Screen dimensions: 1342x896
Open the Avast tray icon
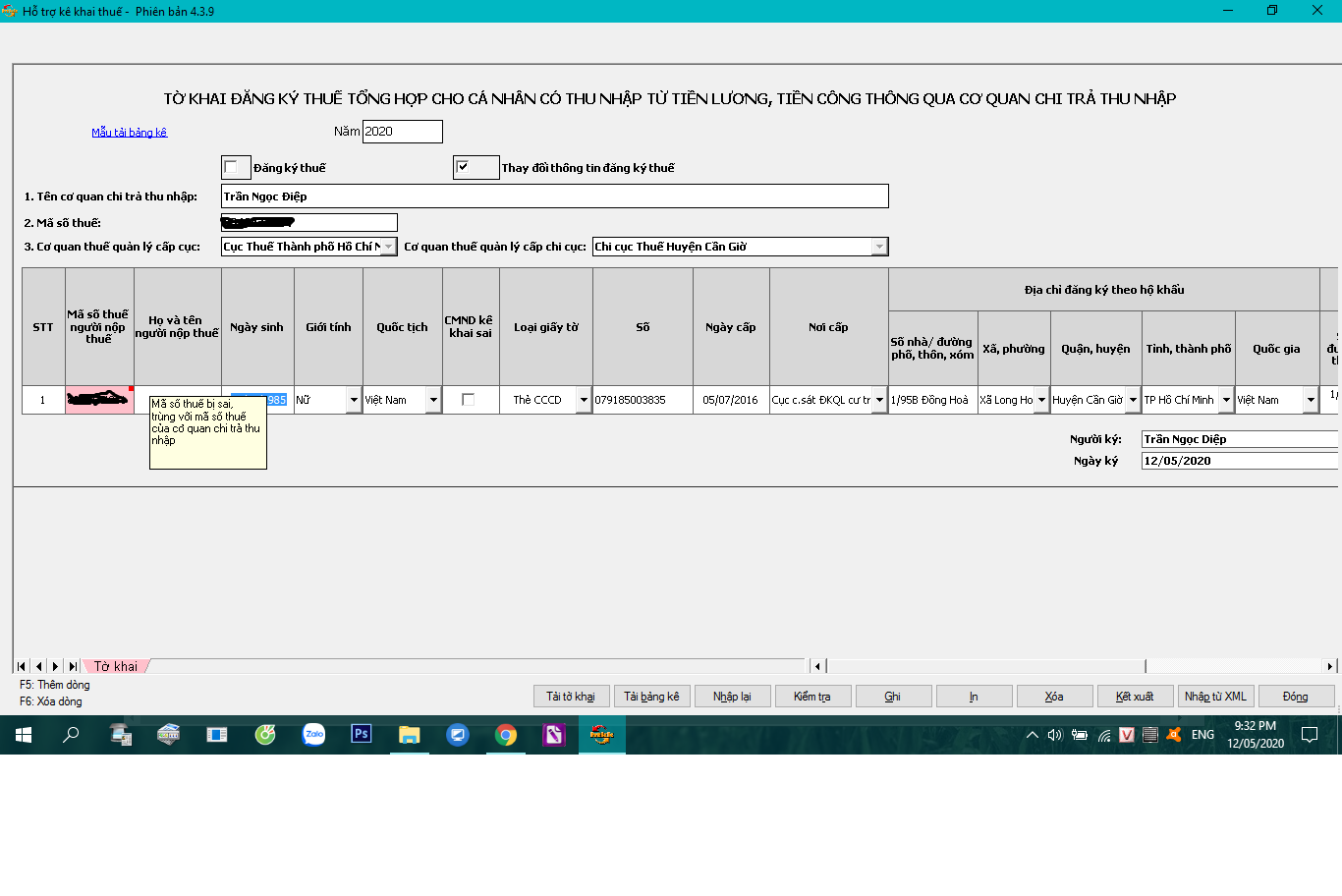tap(1173, 735)
